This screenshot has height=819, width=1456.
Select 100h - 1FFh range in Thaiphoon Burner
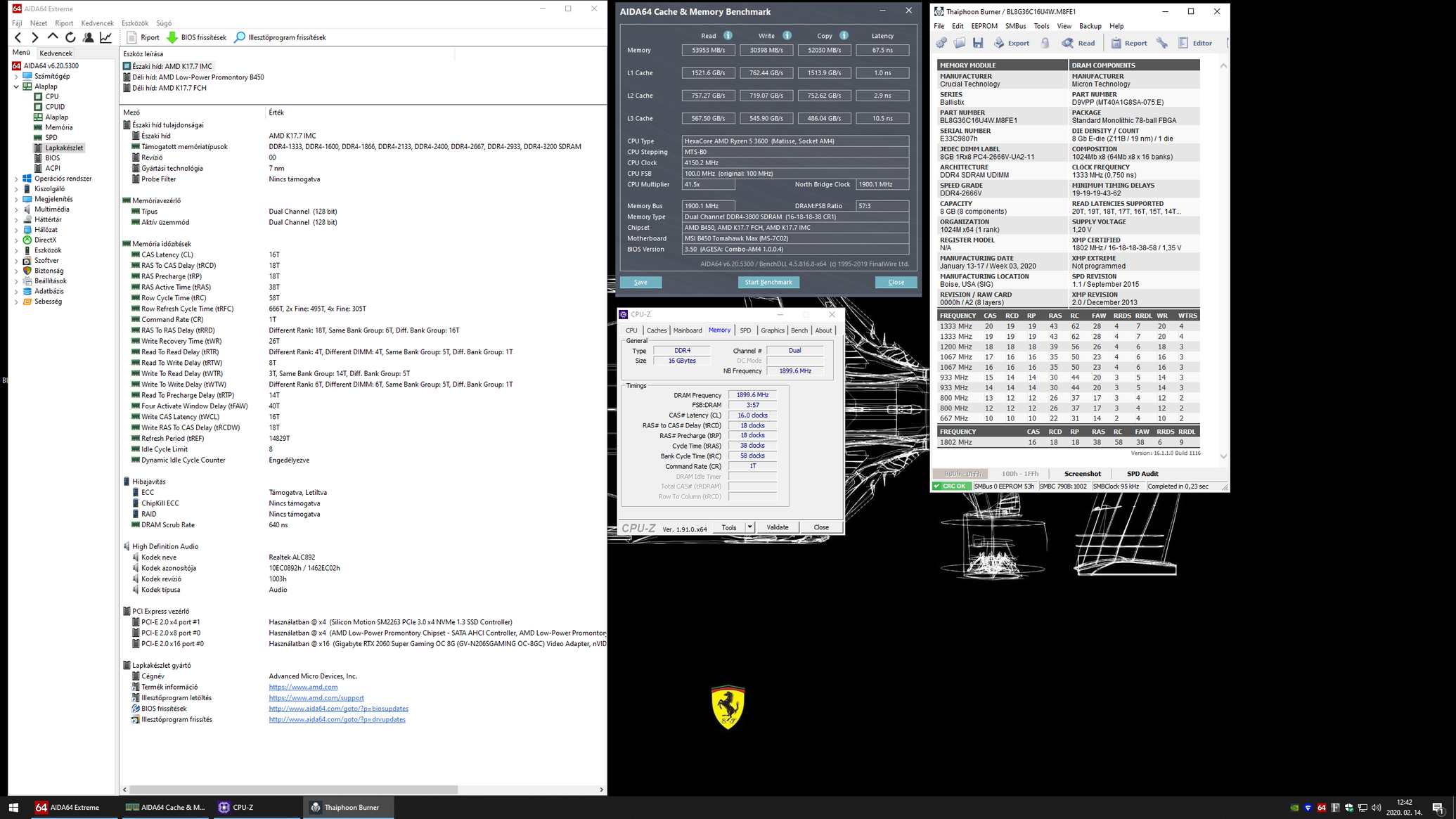tap(1019, 474)
